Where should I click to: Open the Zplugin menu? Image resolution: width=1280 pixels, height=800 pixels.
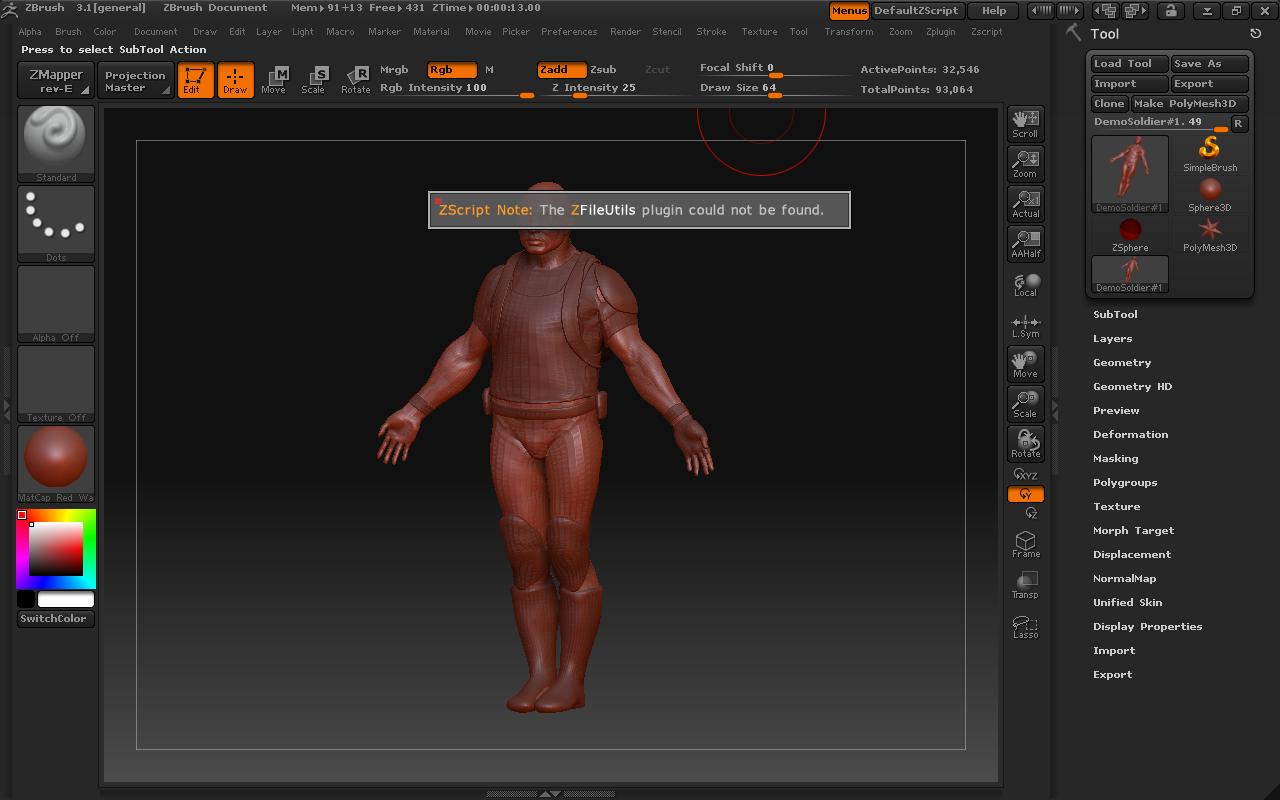tap(940, 32)
